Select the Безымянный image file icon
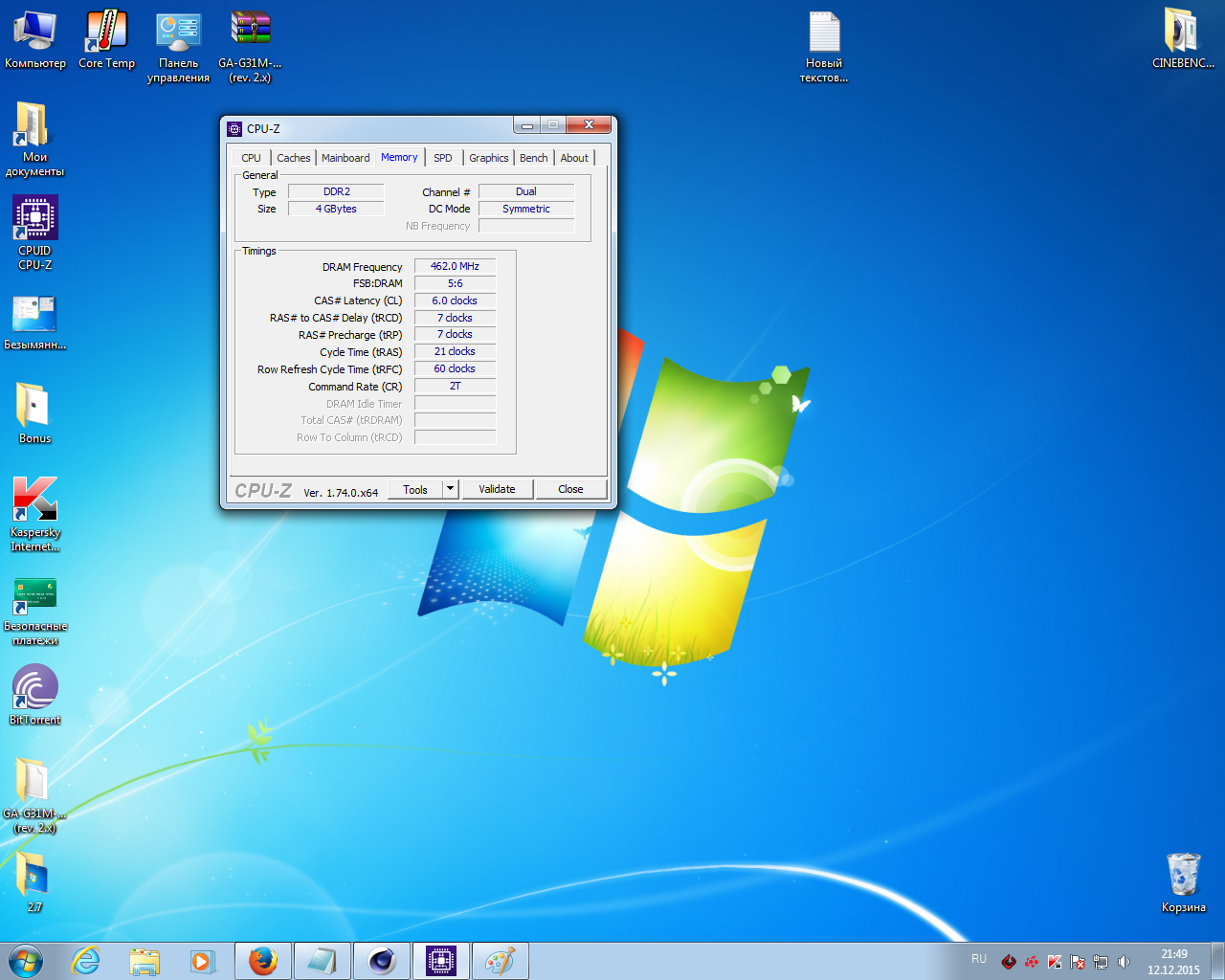The width and height of the screenshot is (1225, 980). click(35, 322)
